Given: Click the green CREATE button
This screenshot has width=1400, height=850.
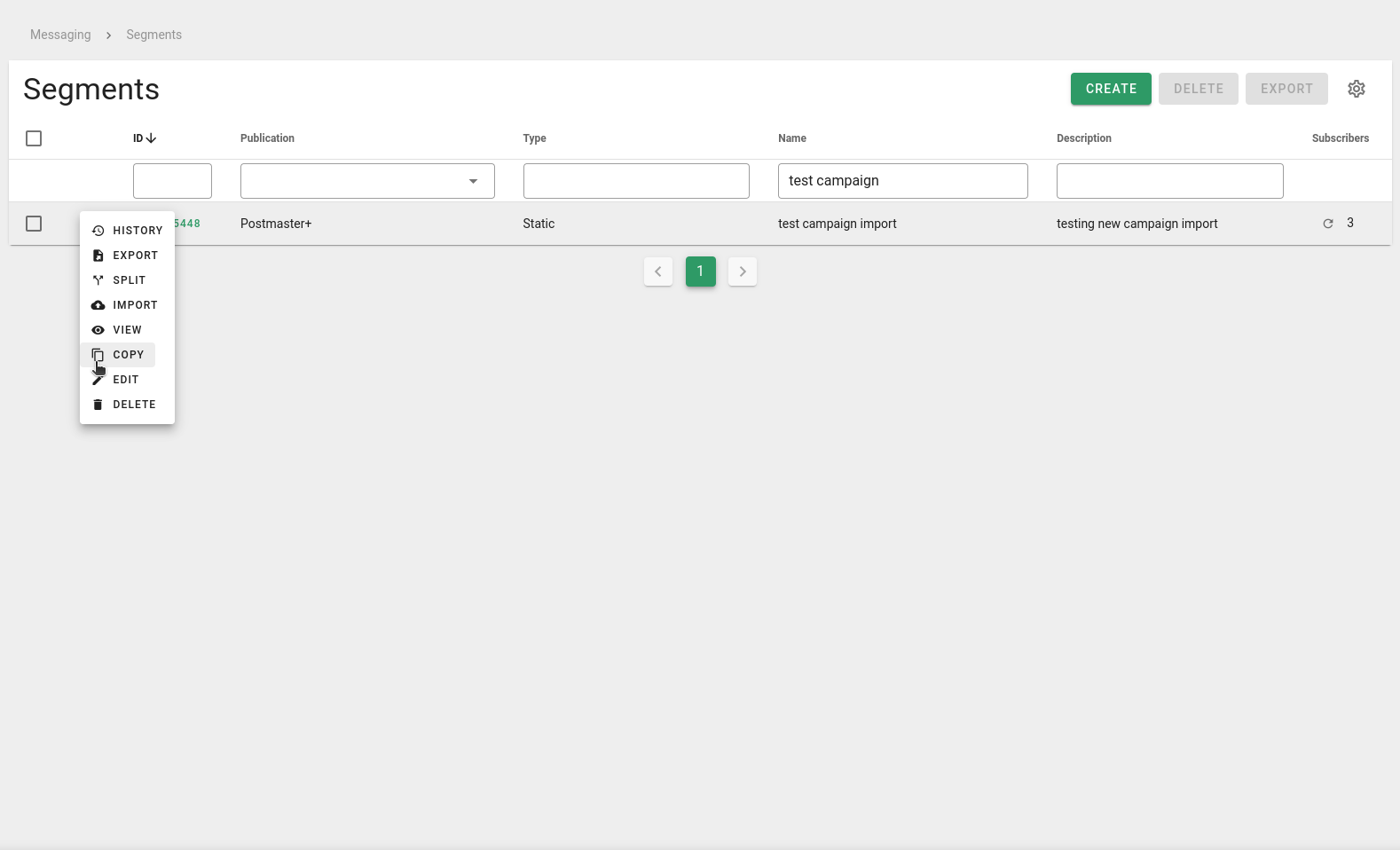Looking at the screenshot, I should [1111, 89].
